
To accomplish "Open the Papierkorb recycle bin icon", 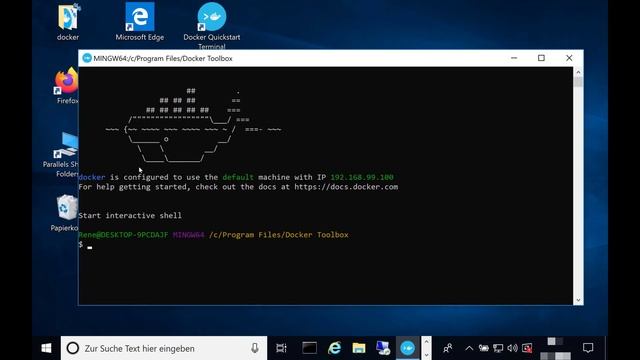I will click(66, 213).
